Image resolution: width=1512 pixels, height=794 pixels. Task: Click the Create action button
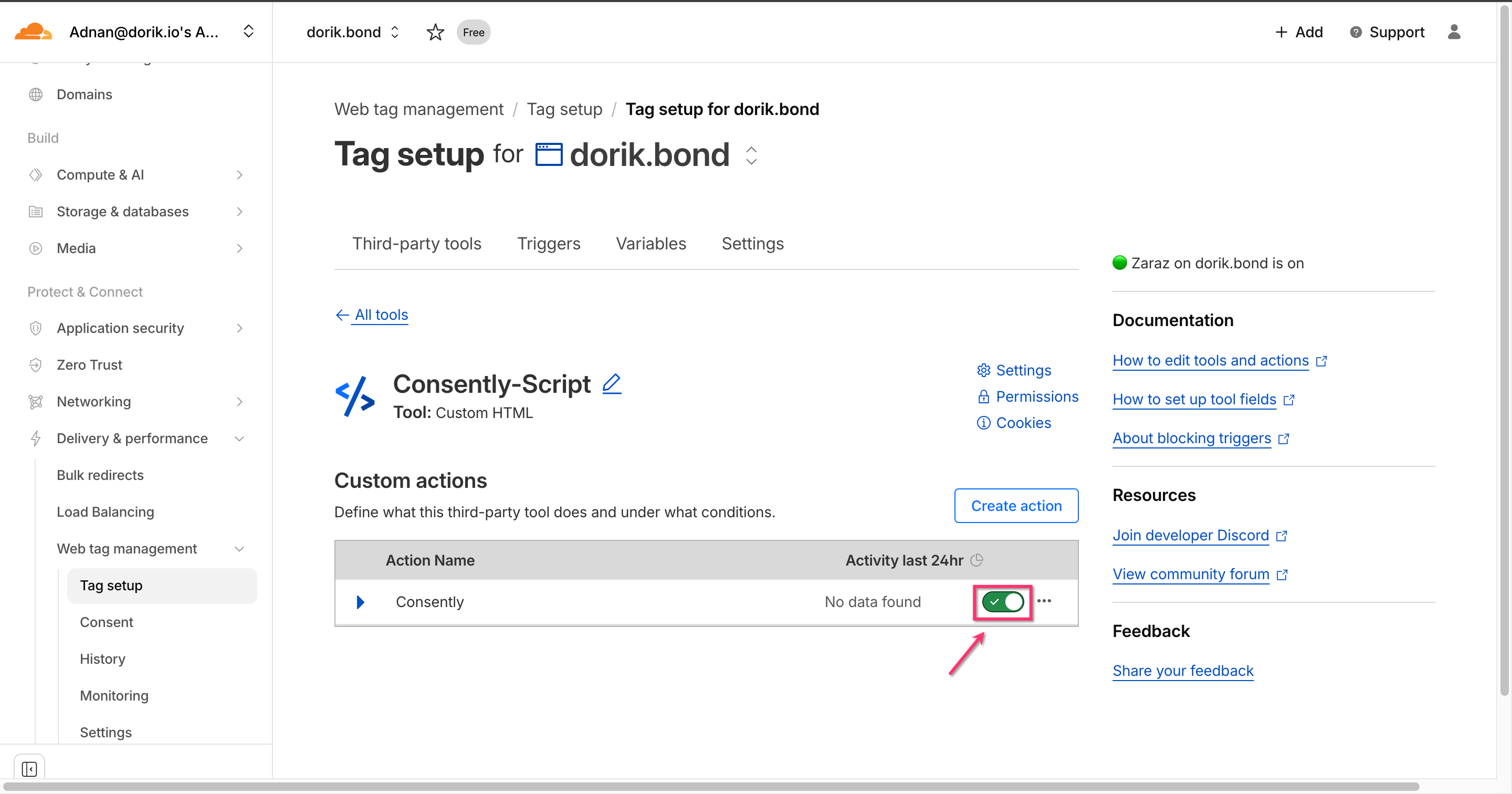pos(1015,506)
